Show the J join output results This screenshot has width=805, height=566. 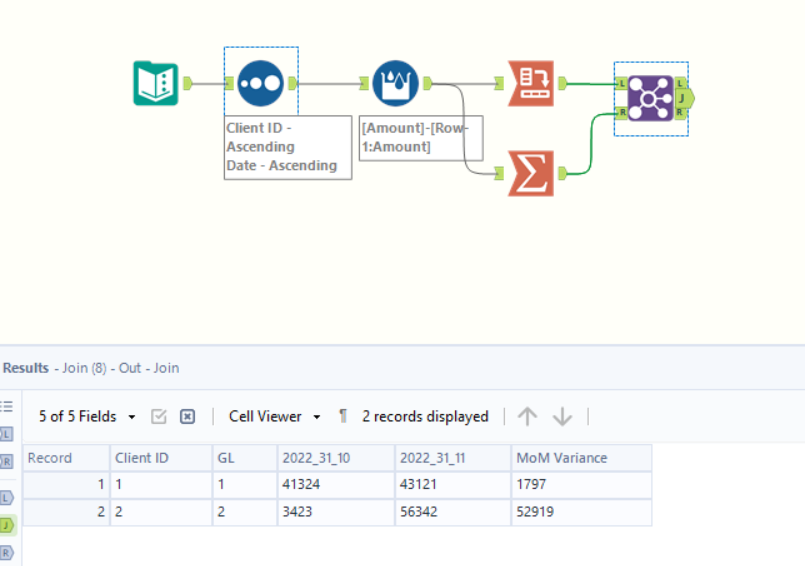7,524
